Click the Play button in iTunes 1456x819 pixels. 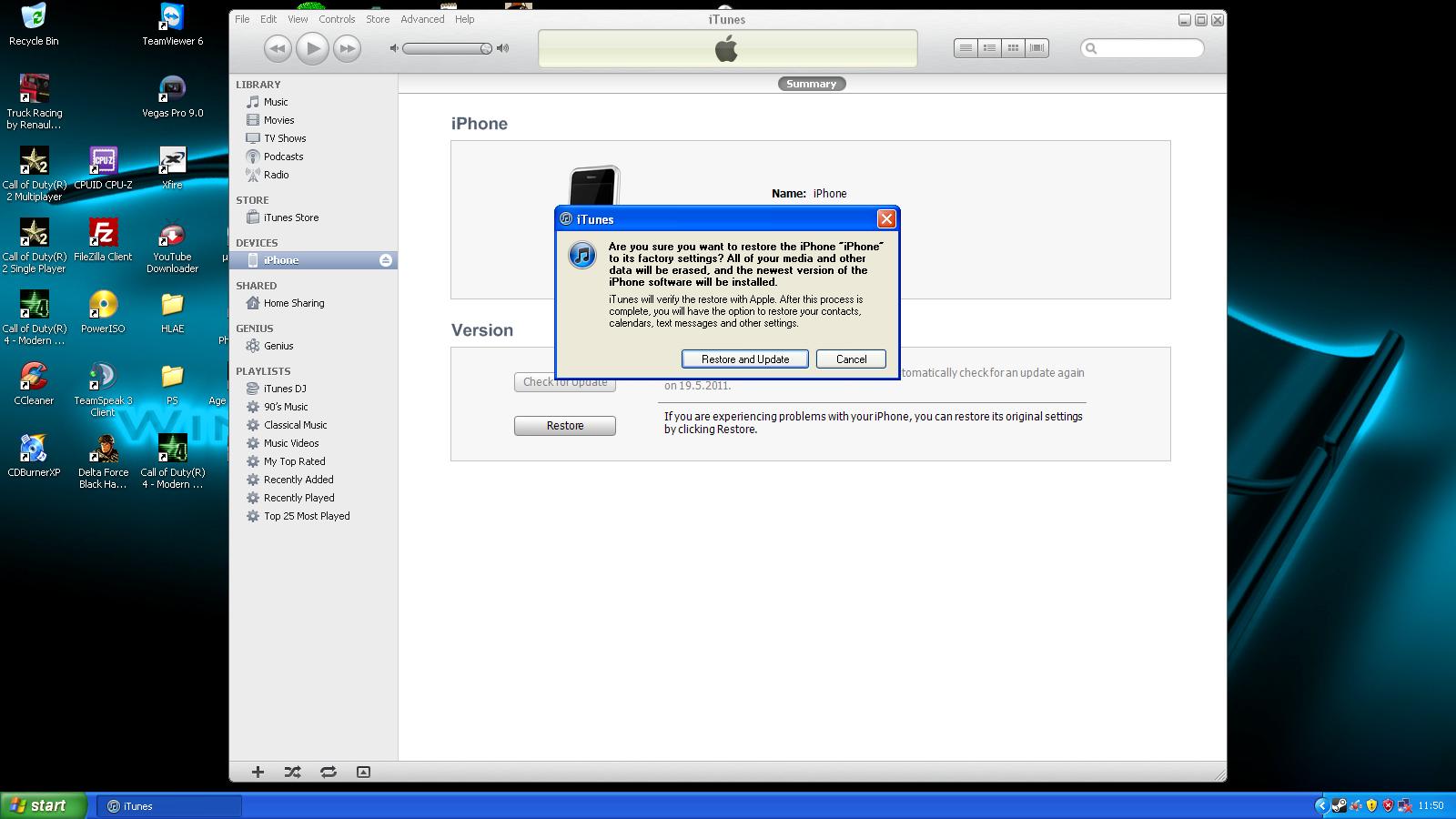pyautogui.click(x=312, y=48)
